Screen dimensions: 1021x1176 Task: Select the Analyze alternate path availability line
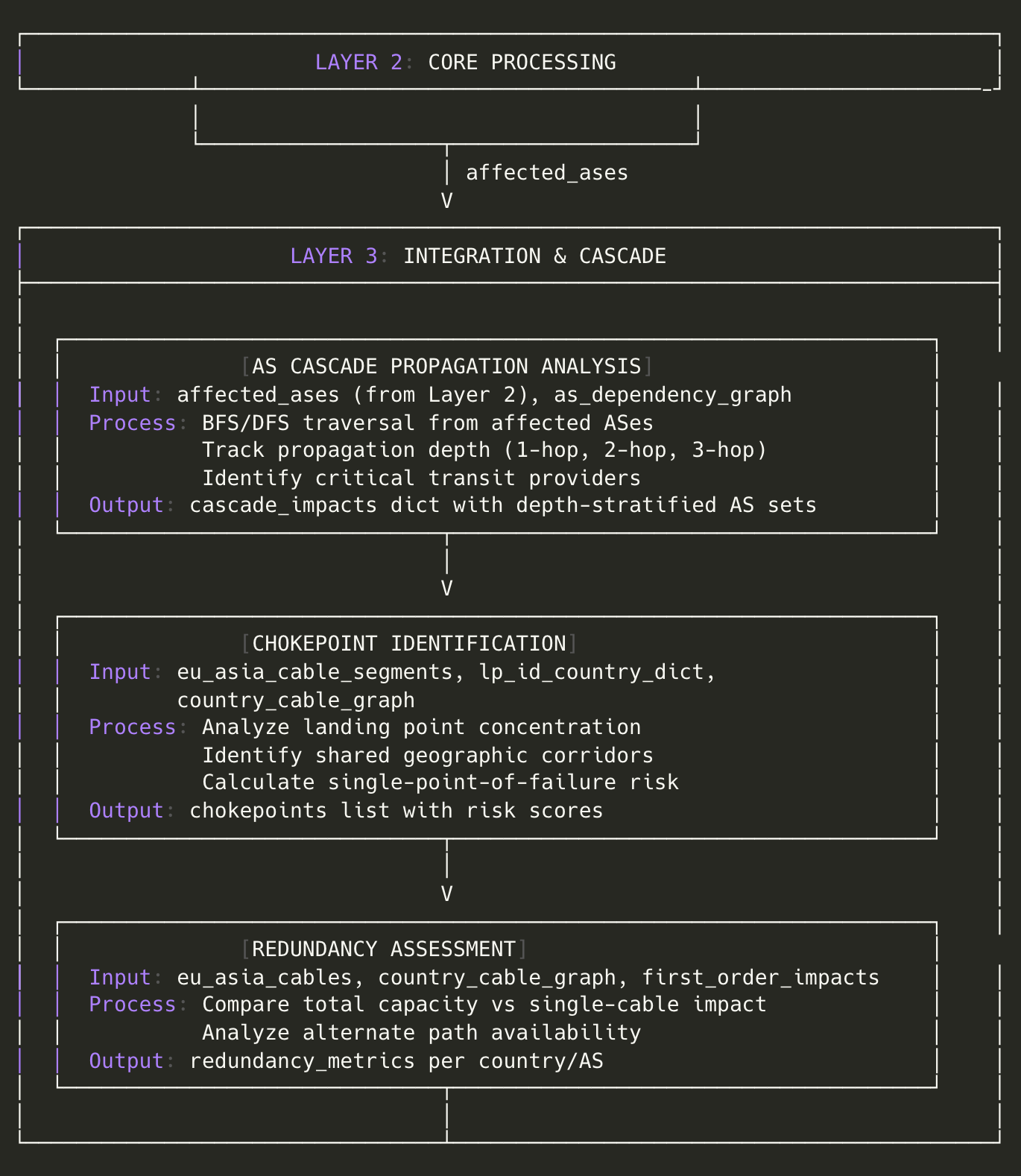click(421, 1033)
